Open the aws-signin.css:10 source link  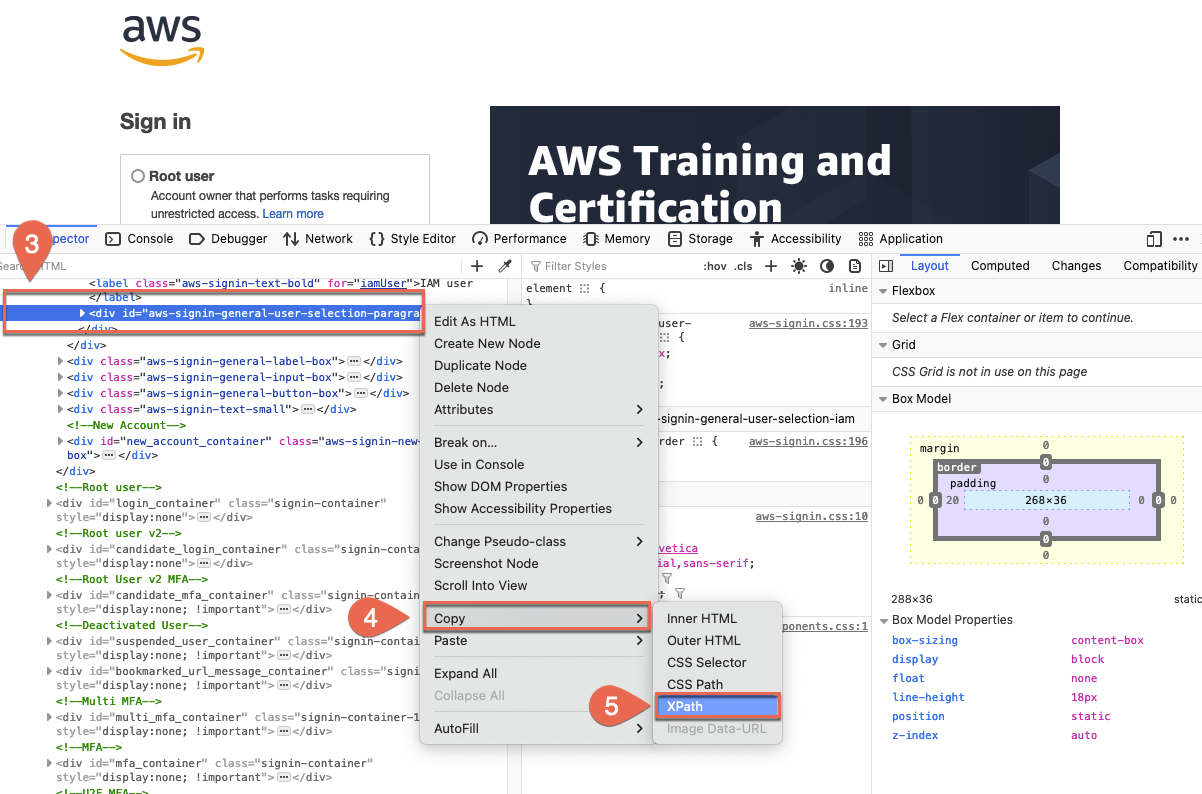coord(811,516)
